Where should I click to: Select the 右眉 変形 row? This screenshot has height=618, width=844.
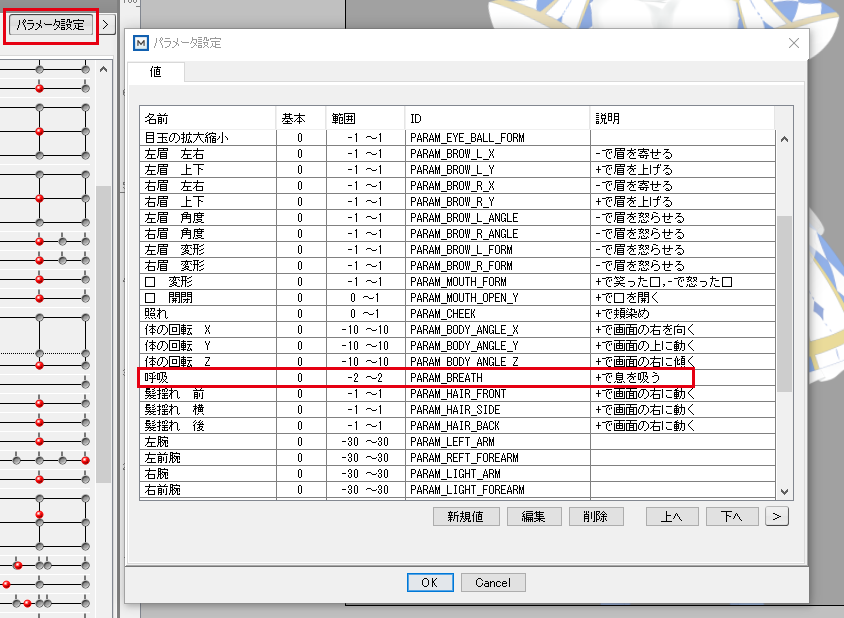pos(458,266)
